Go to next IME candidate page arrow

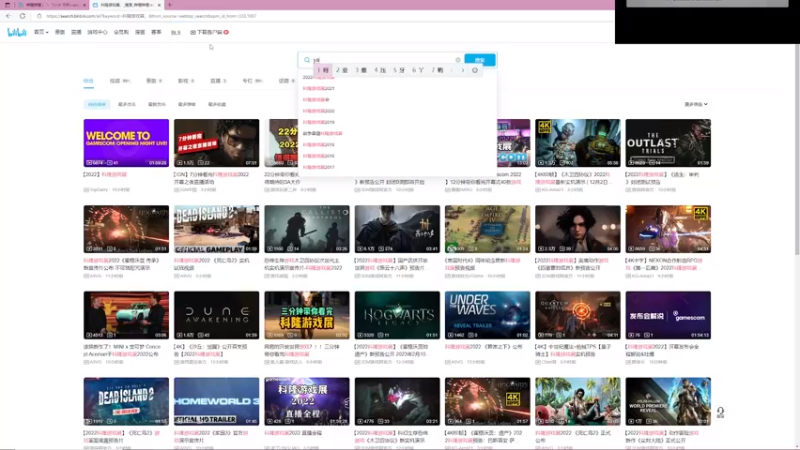(x=463, y=70)
